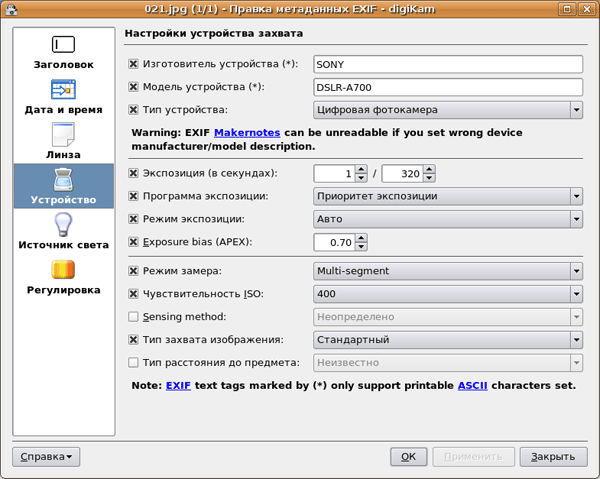Open the Дата и время calendar icon
This screenshot has width=600, height=479.
[x=63, y=89]
